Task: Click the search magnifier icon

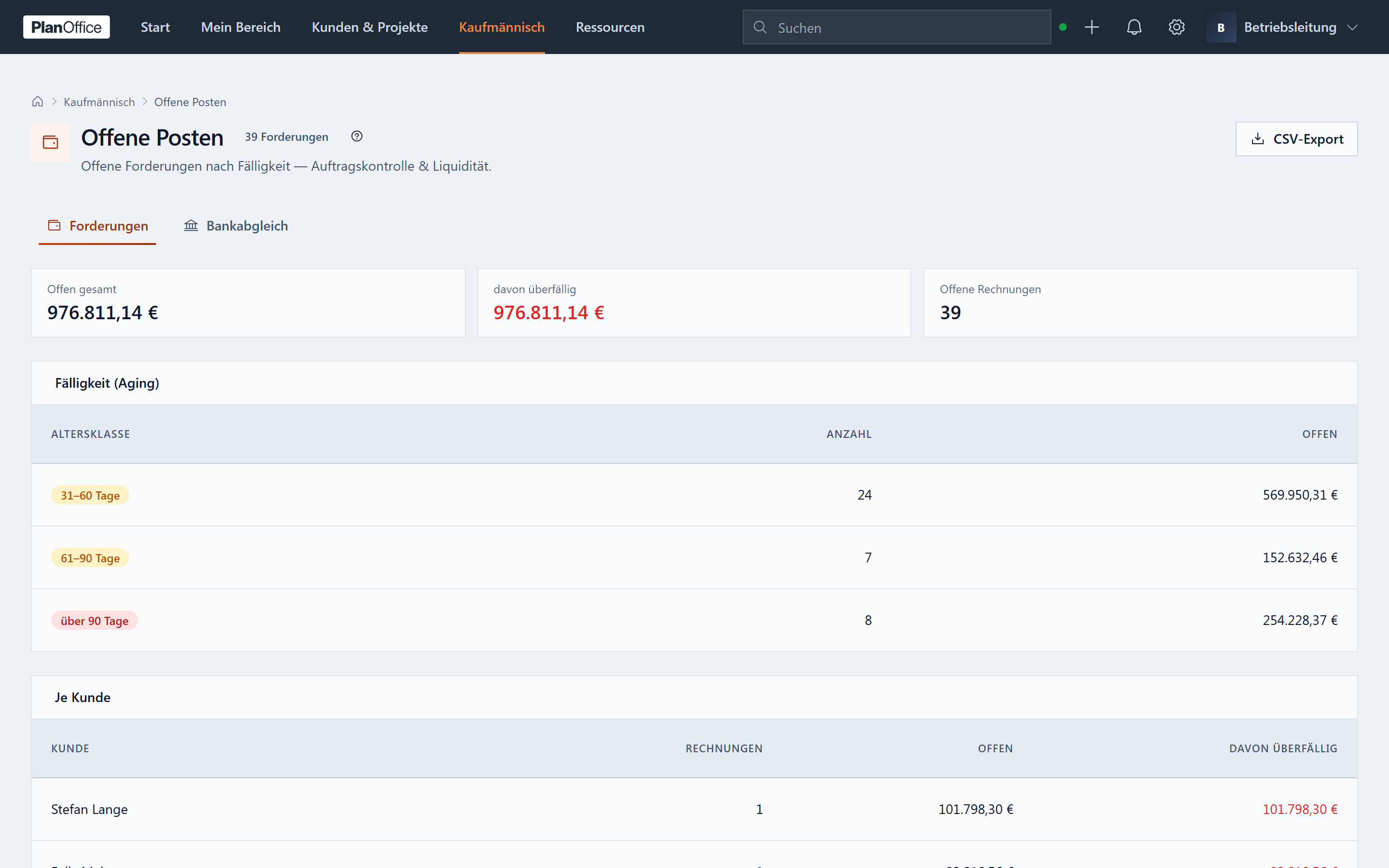Action: click(760, 27)
